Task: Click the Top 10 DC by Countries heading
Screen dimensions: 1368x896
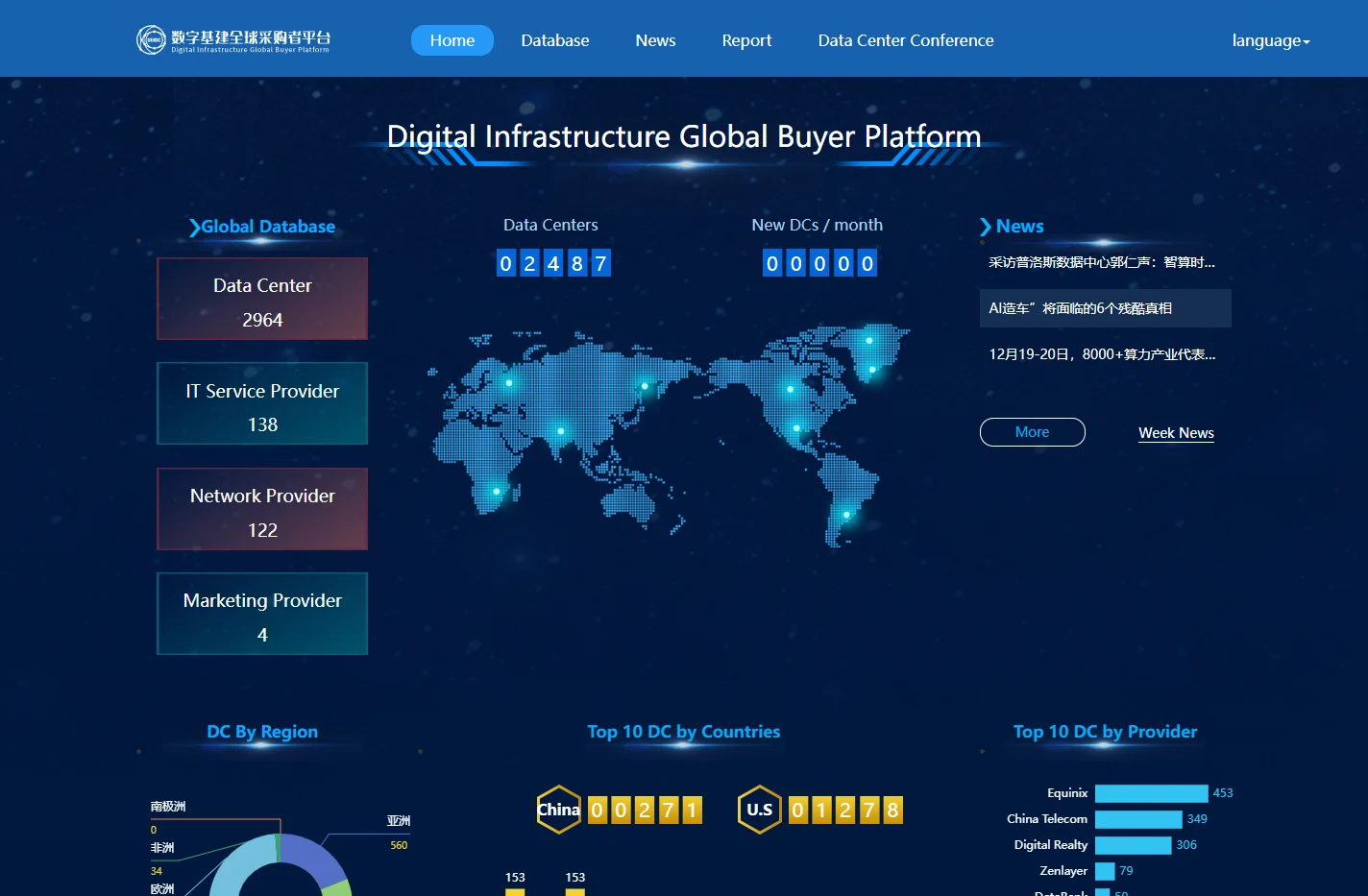Action: click(684, 732)
